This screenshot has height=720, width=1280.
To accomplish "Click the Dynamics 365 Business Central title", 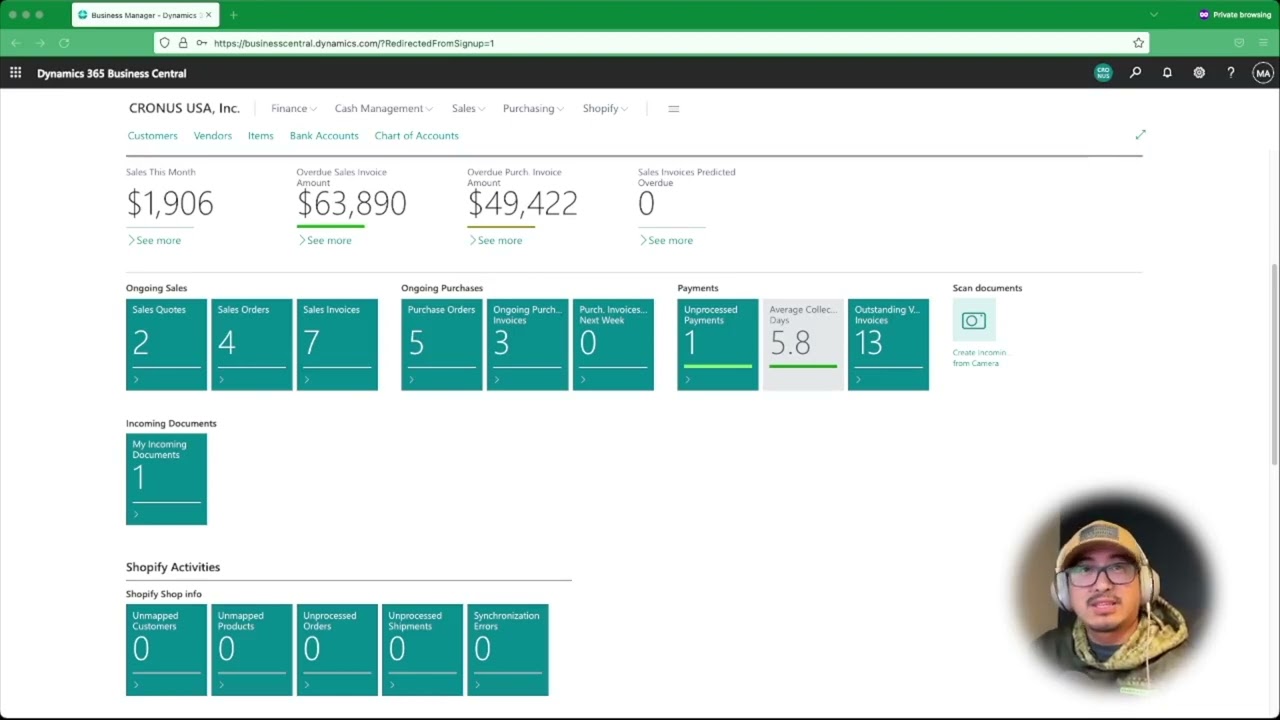I will [111, 73].
